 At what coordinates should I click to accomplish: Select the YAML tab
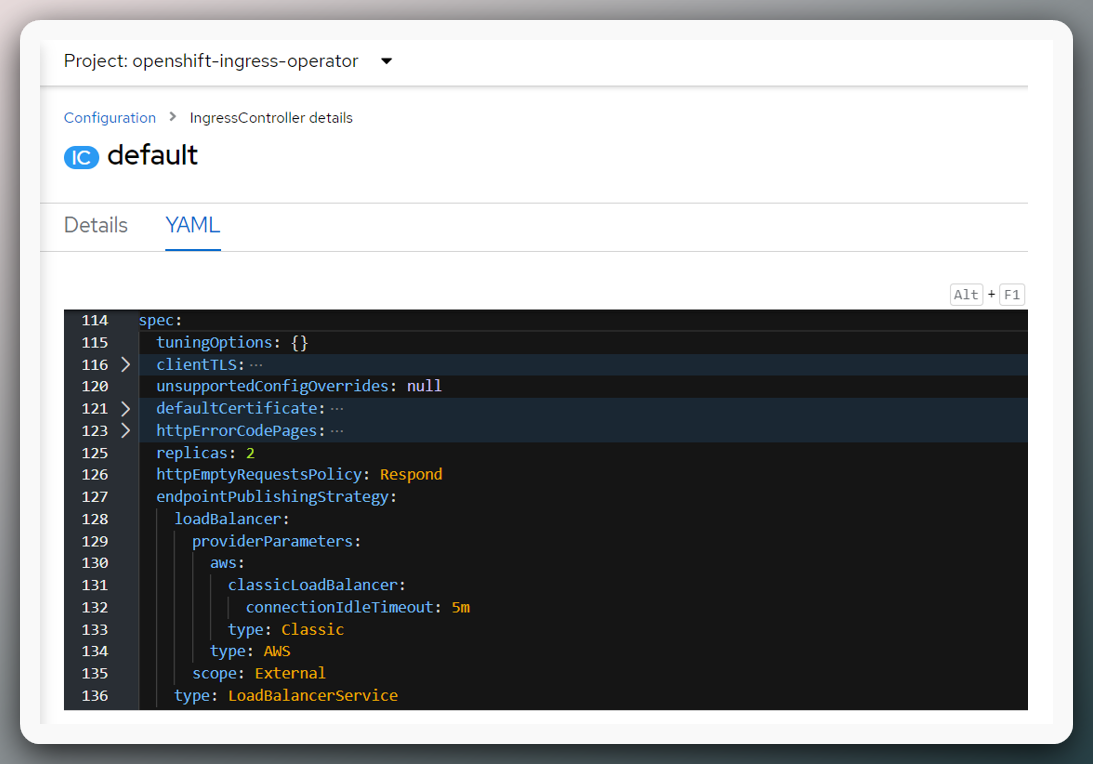(x=193, y=225)
